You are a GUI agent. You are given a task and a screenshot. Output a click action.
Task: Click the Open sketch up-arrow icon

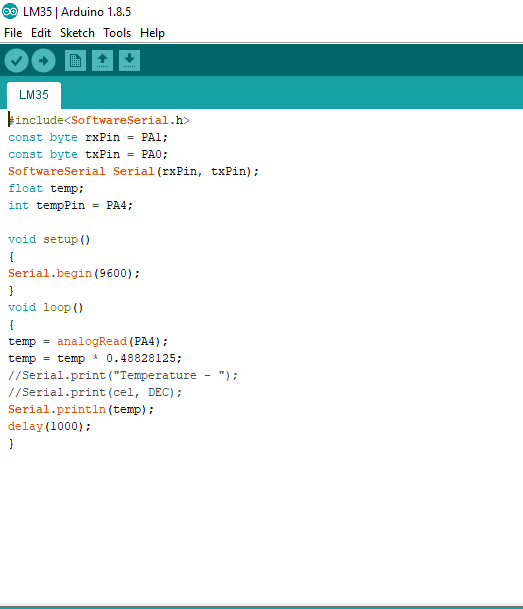coord(103,61)
